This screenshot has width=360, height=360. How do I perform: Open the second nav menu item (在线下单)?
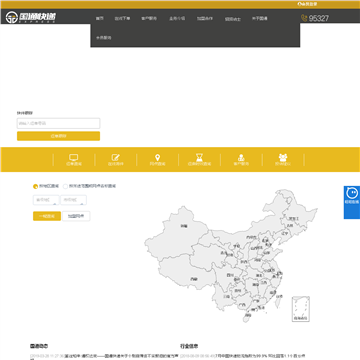(x=122, y=19)
